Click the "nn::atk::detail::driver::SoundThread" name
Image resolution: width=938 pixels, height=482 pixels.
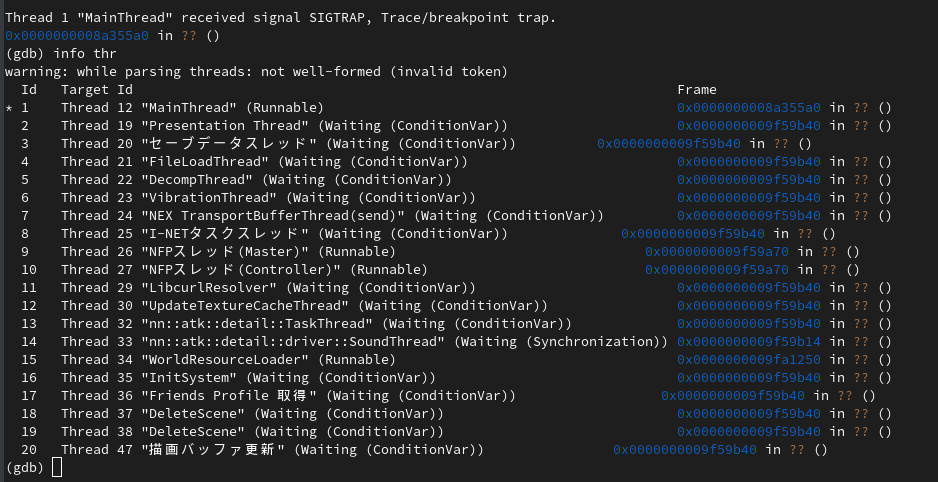pos(294,342)
